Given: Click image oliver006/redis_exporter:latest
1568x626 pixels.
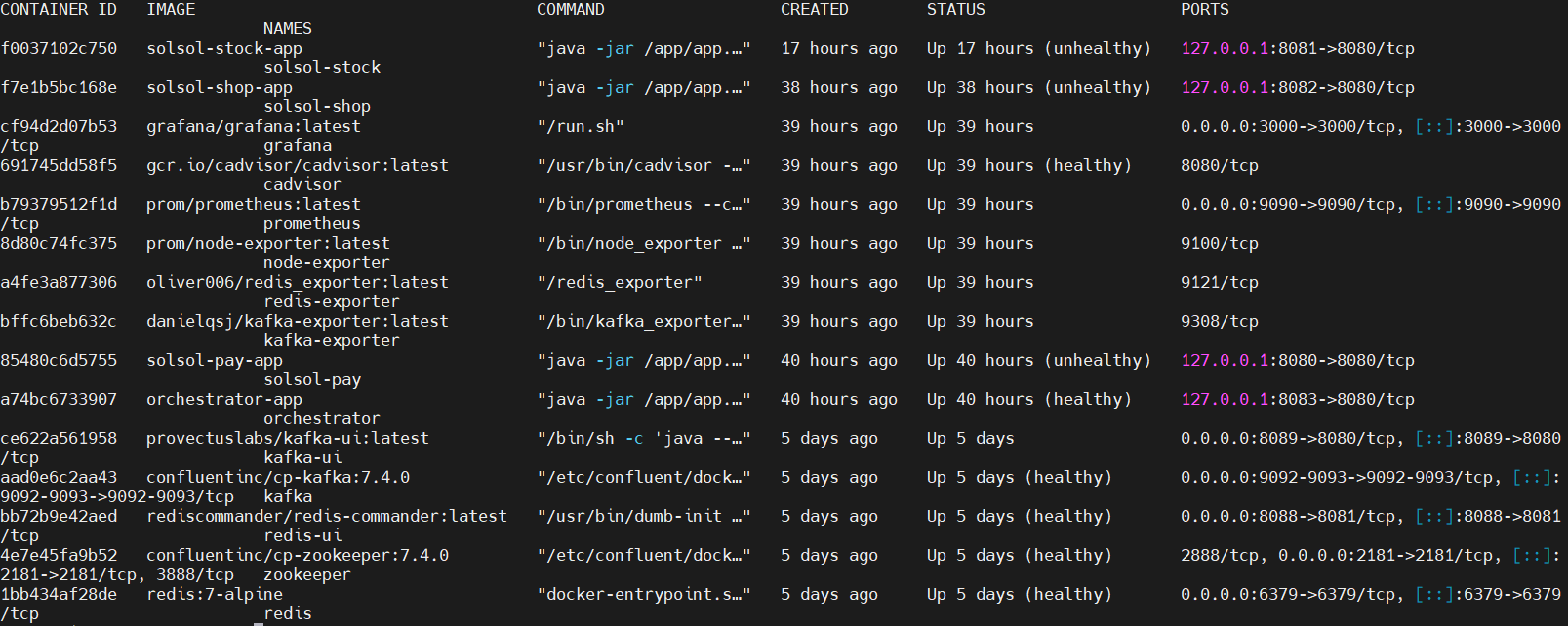Looking at the screenshot, I should [298, 283].
